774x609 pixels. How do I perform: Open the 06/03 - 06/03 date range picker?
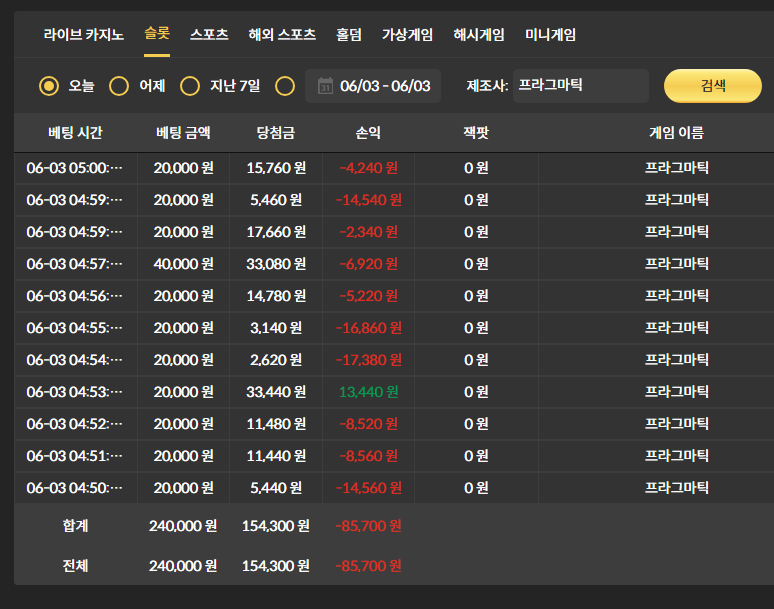pos(373,86)
